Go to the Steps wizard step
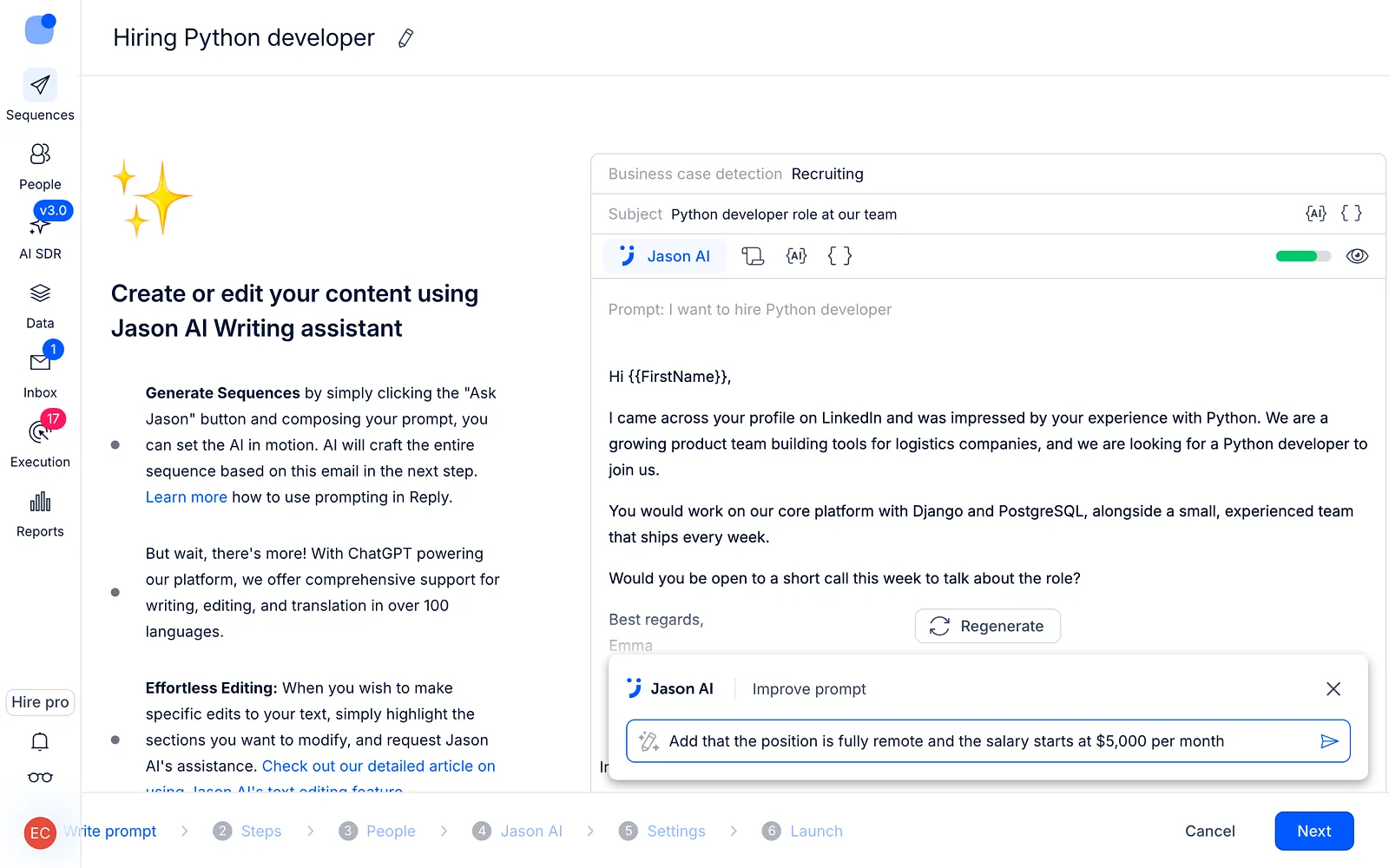1389x868 pixels. (x=247, y=832)
